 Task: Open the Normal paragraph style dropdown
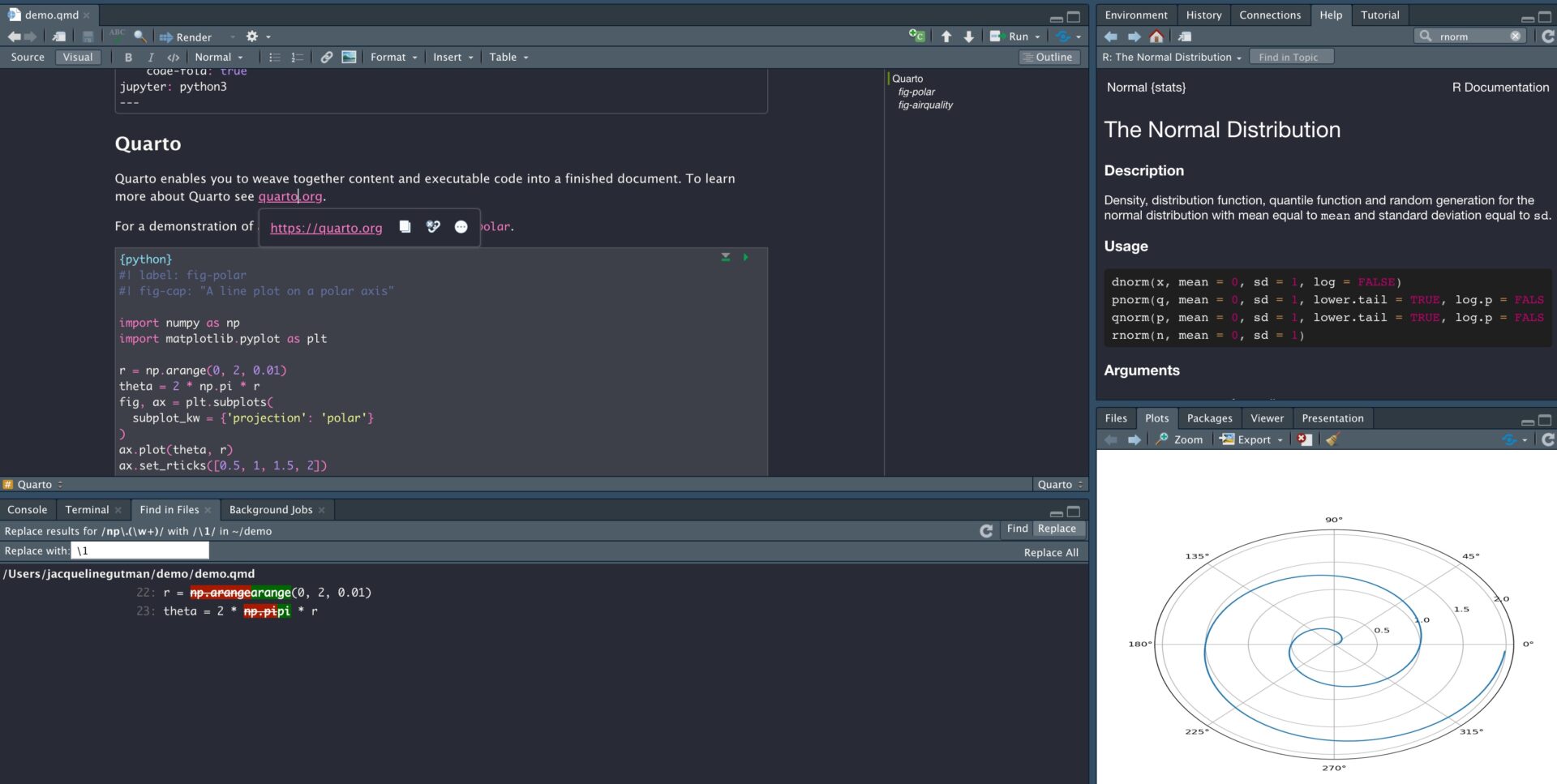pyautogui.click(x=218, y=58)
